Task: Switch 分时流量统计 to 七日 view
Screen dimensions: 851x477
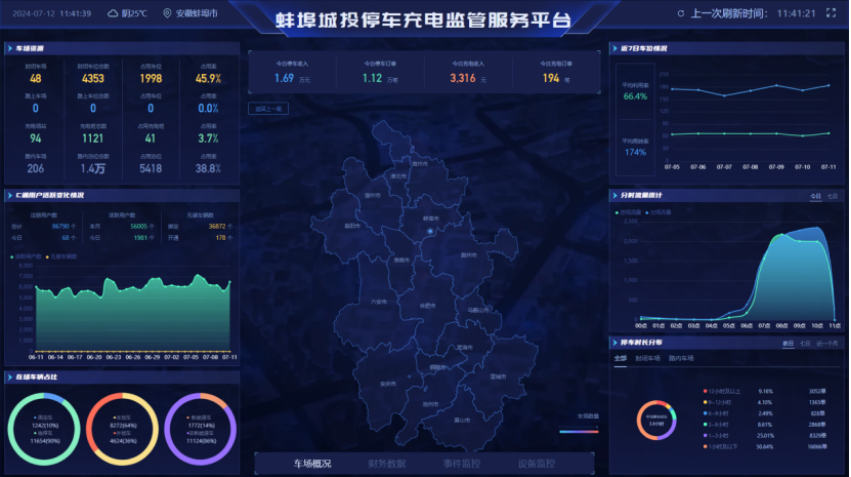Action: coord(832,196)
